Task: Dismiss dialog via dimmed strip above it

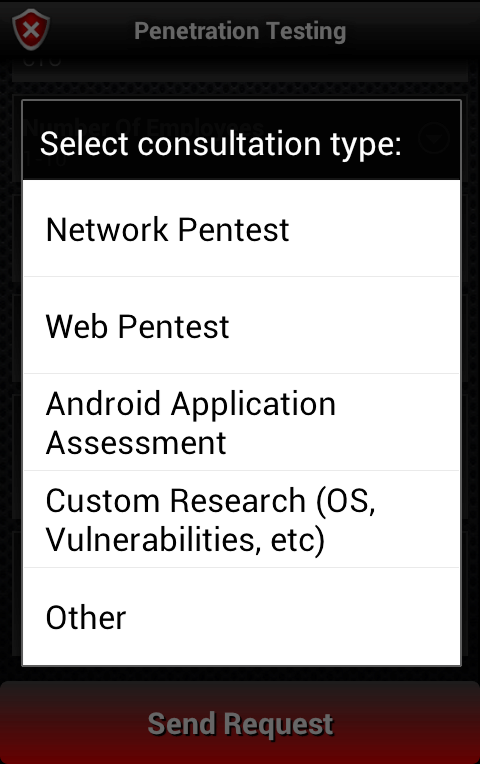Action: click(x=240, y=91)
